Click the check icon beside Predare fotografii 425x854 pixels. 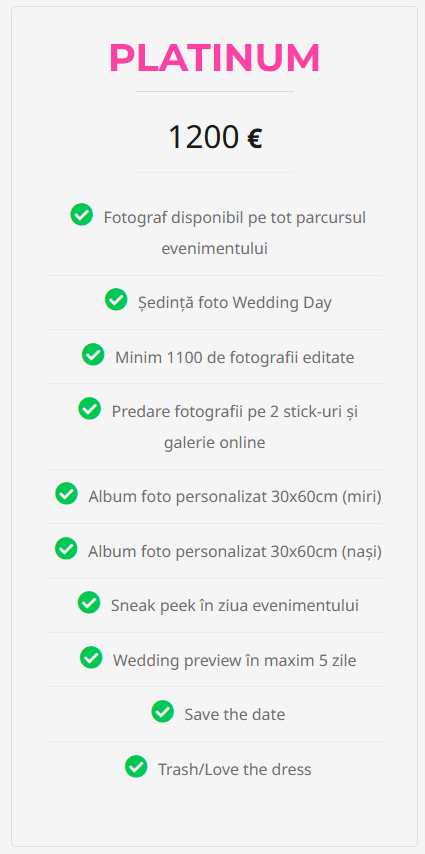(89, 408)
